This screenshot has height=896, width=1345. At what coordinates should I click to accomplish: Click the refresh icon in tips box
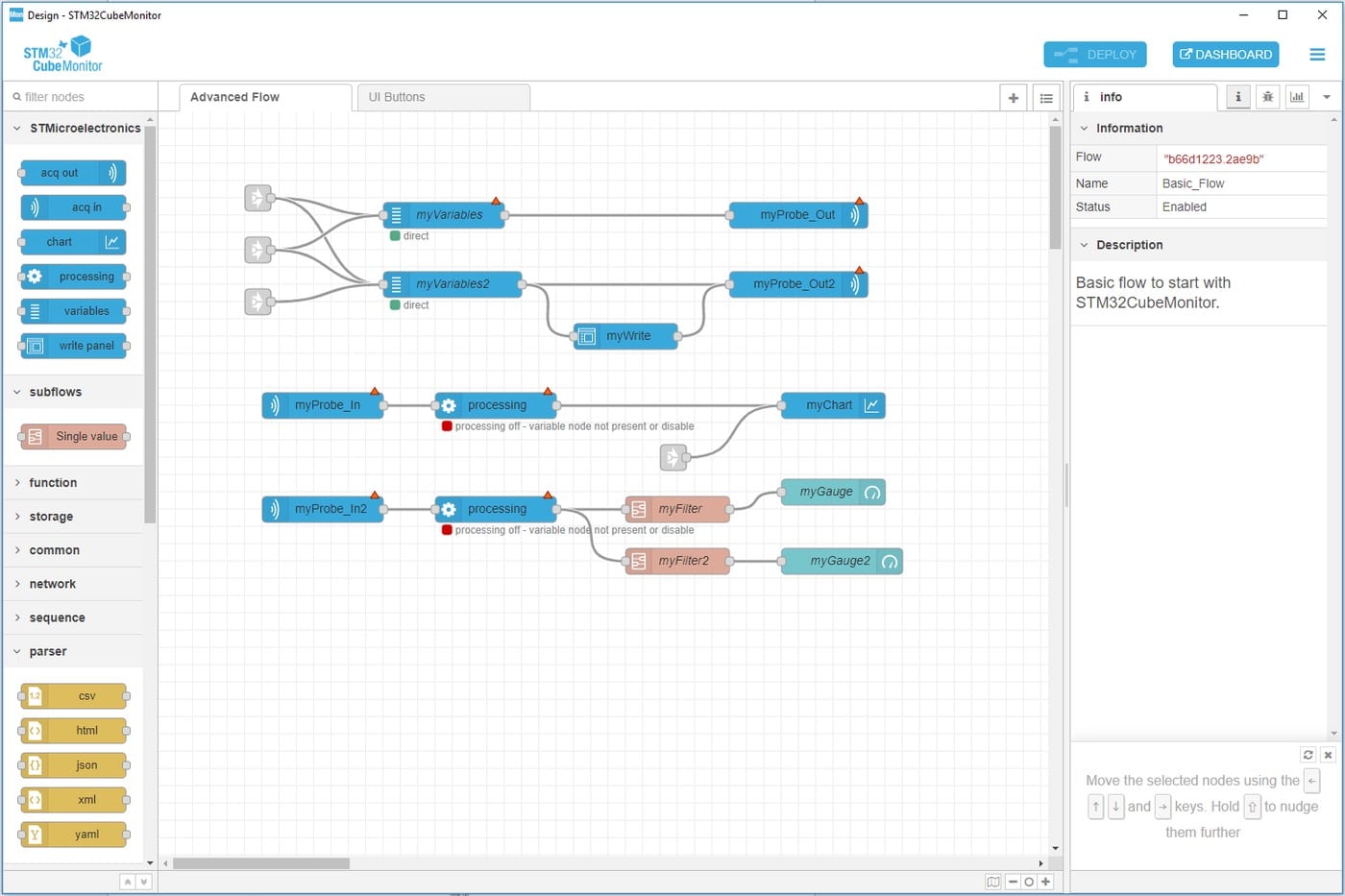tap(1308, 755)
